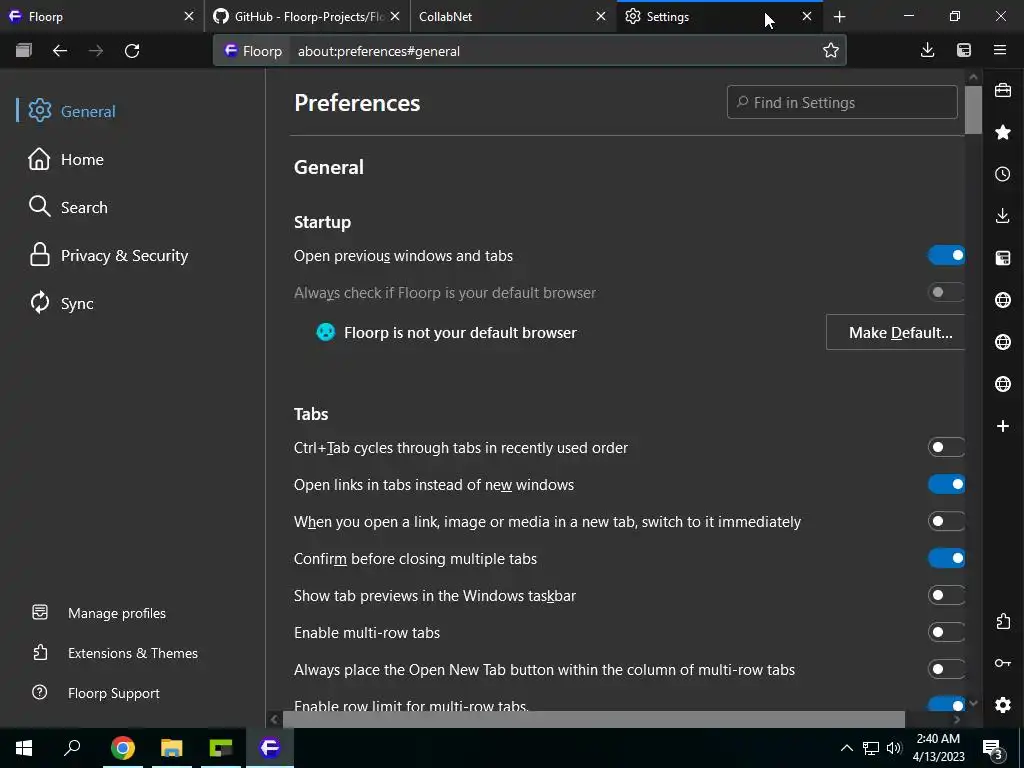Open network icon in system tray

(871, 748)
